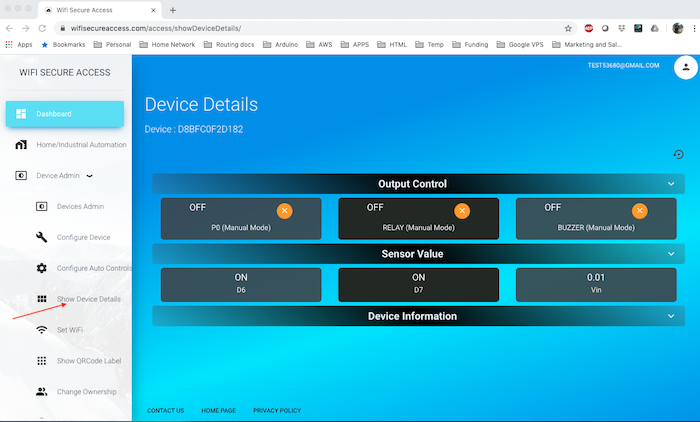
Task: Open Show Device Details page
Action: point(88,299)
